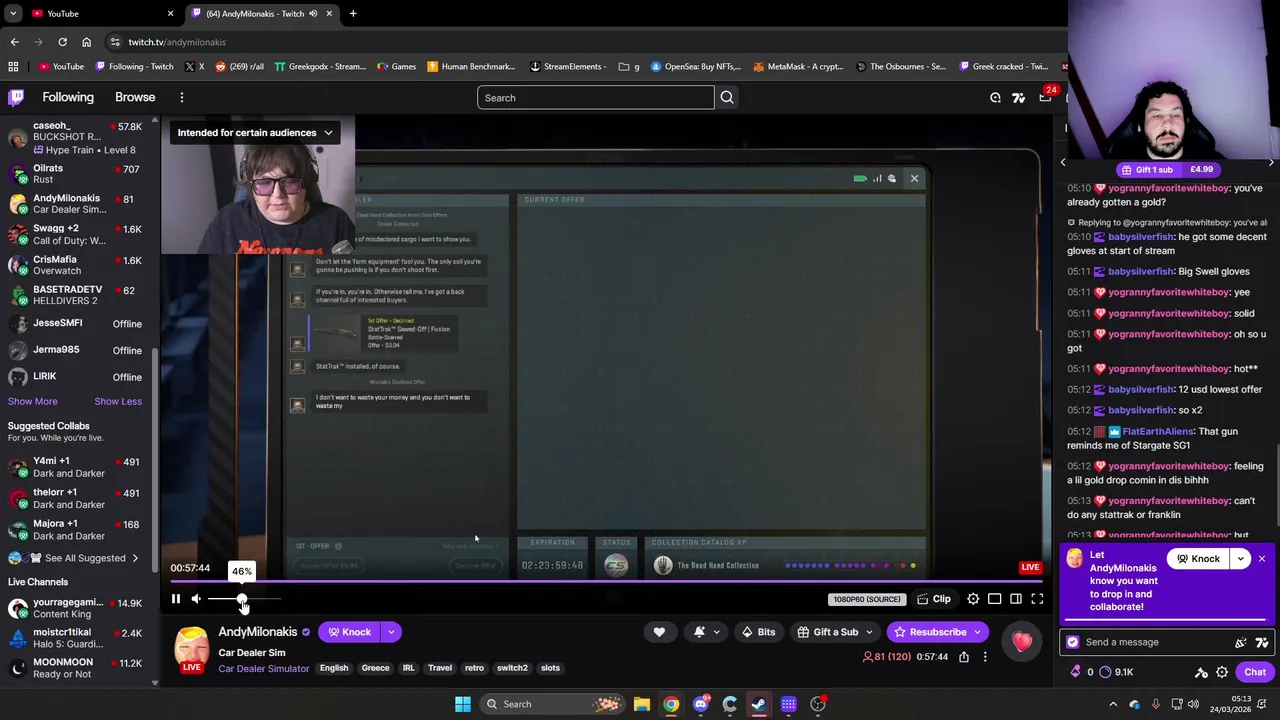Mute the stream with the speaker icon

point(196,599)
